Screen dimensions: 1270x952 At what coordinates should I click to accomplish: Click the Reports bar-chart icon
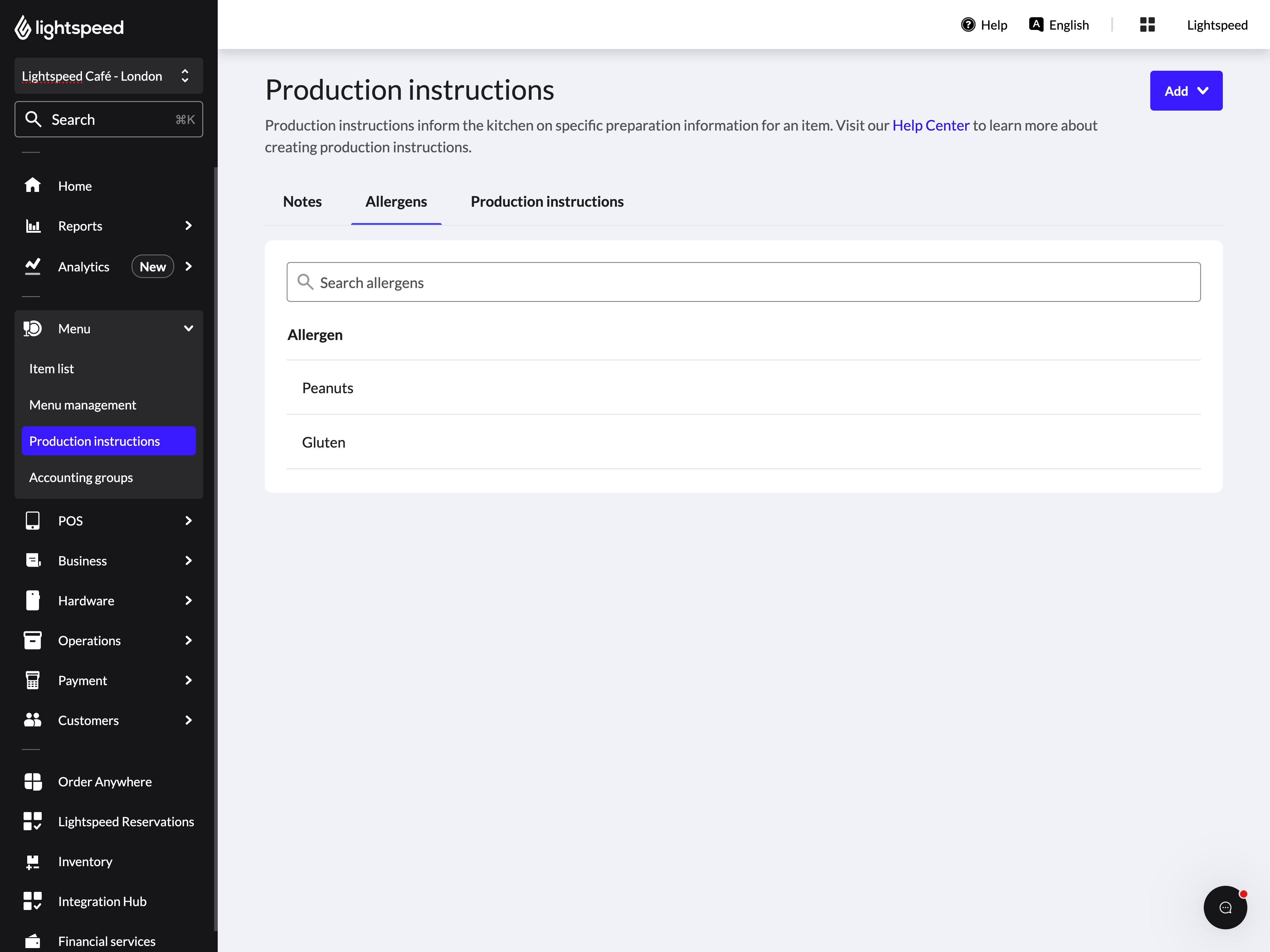33,225
